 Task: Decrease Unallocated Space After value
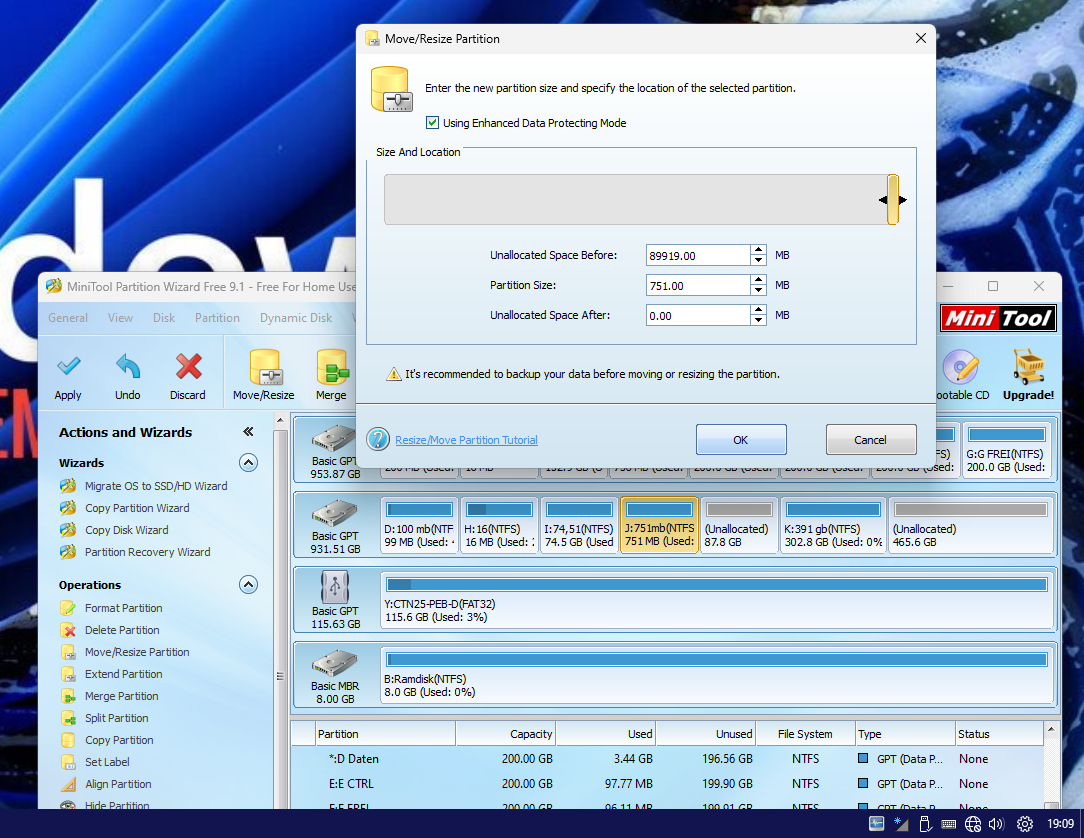[759, 320]
